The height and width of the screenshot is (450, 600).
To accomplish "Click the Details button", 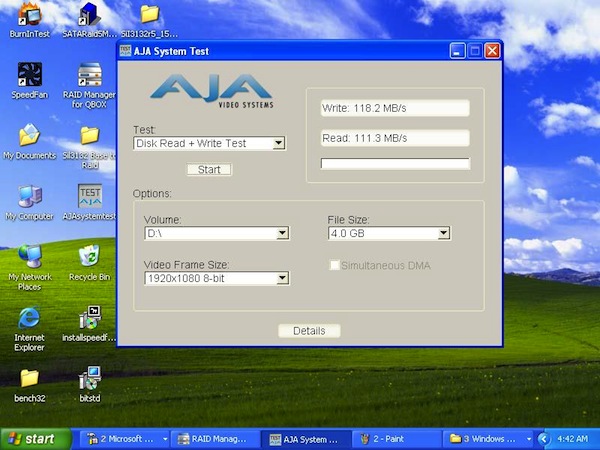I will click(x=309, y=331).
